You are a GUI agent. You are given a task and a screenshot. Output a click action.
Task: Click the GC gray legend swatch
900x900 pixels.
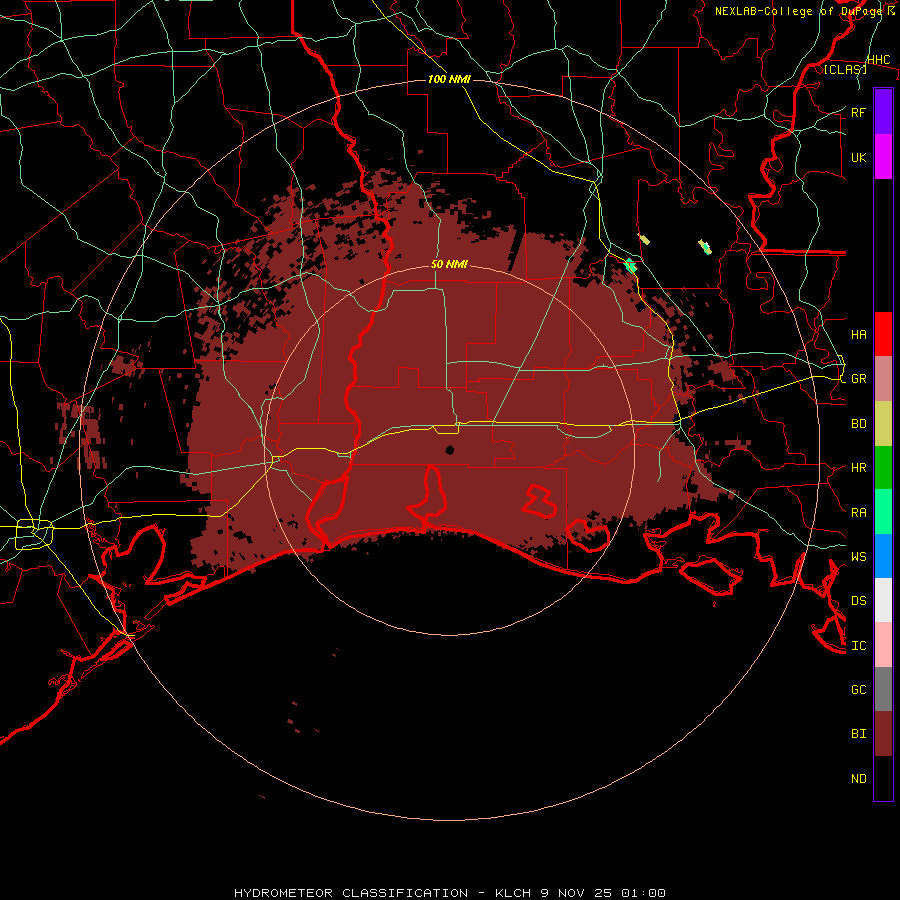[883, 689]
